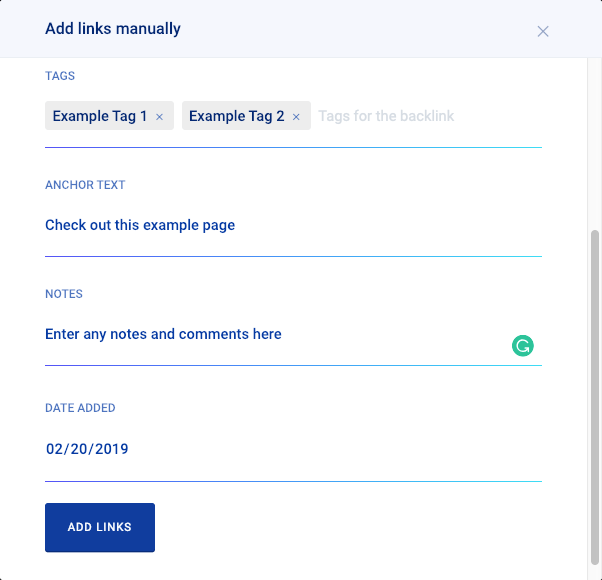Click the TAGS field label

(60, 76)
